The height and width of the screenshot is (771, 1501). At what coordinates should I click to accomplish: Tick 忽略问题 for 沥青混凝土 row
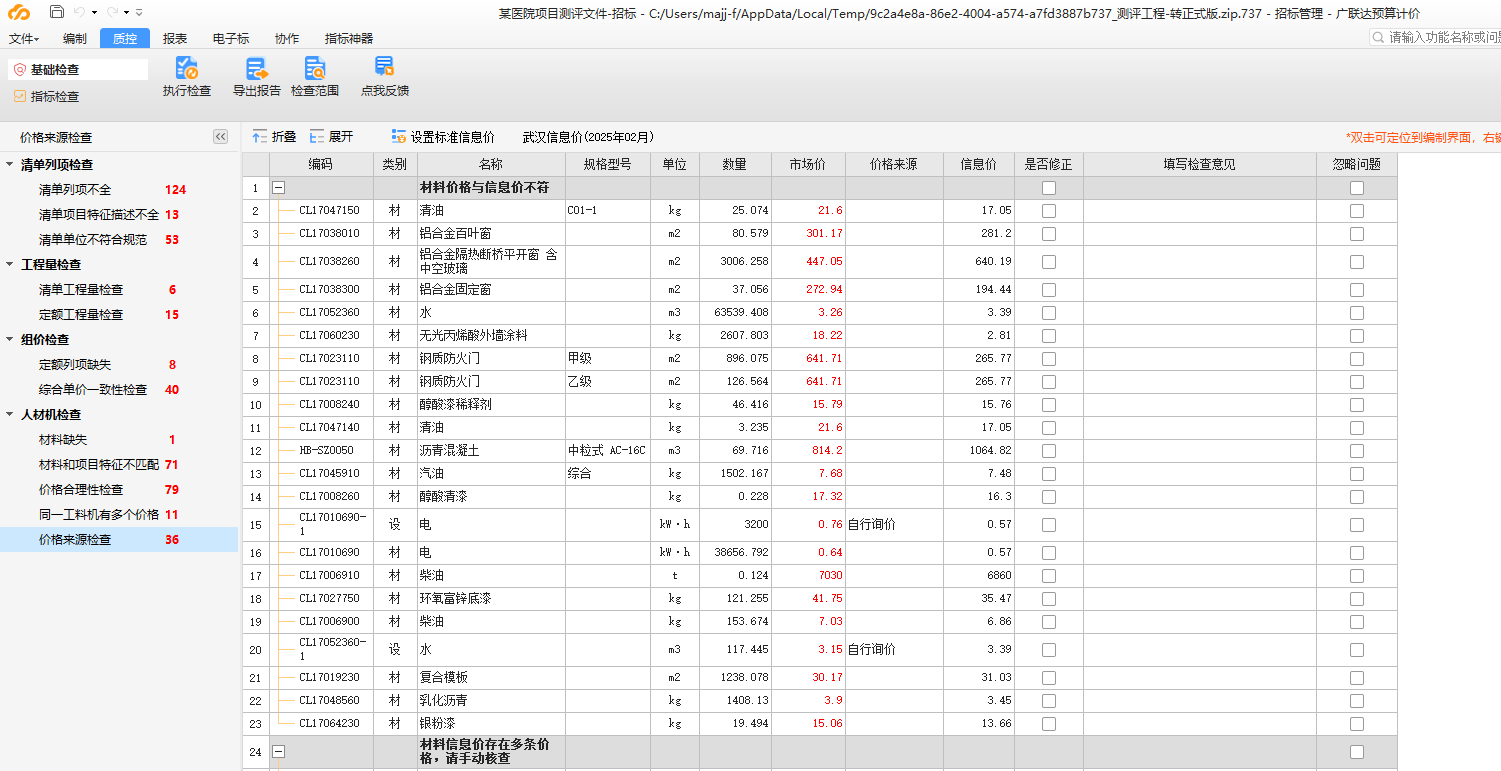(1356, 450)
